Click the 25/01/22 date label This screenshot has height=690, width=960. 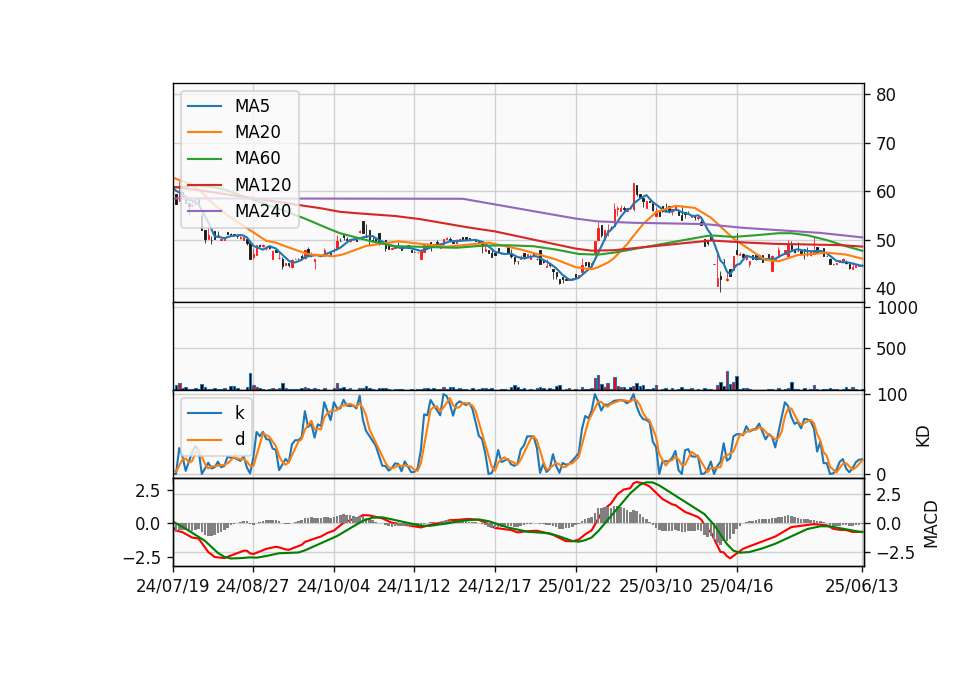point(575,586)
